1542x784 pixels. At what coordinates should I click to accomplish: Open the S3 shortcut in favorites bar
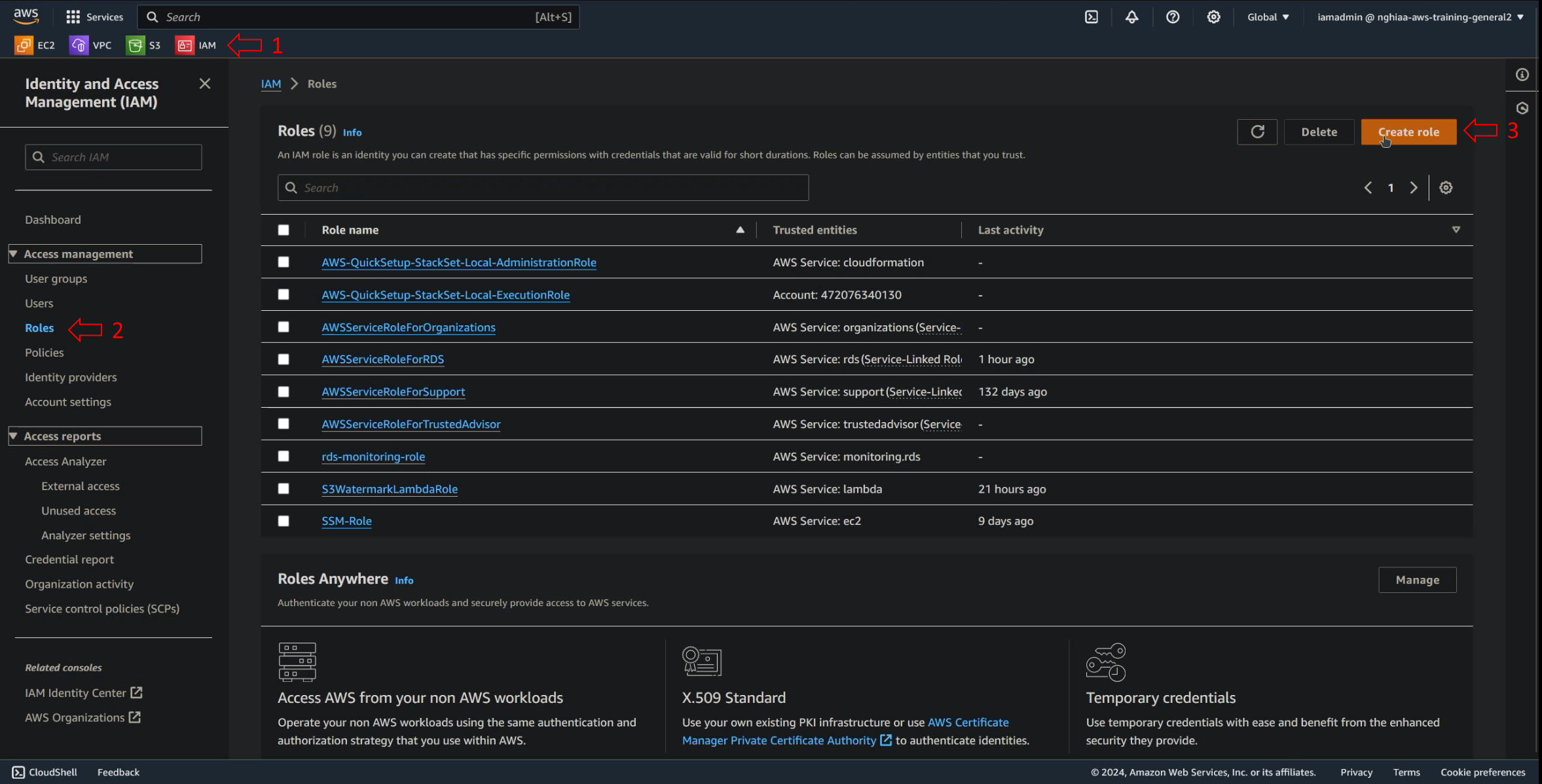click(143, 45)
